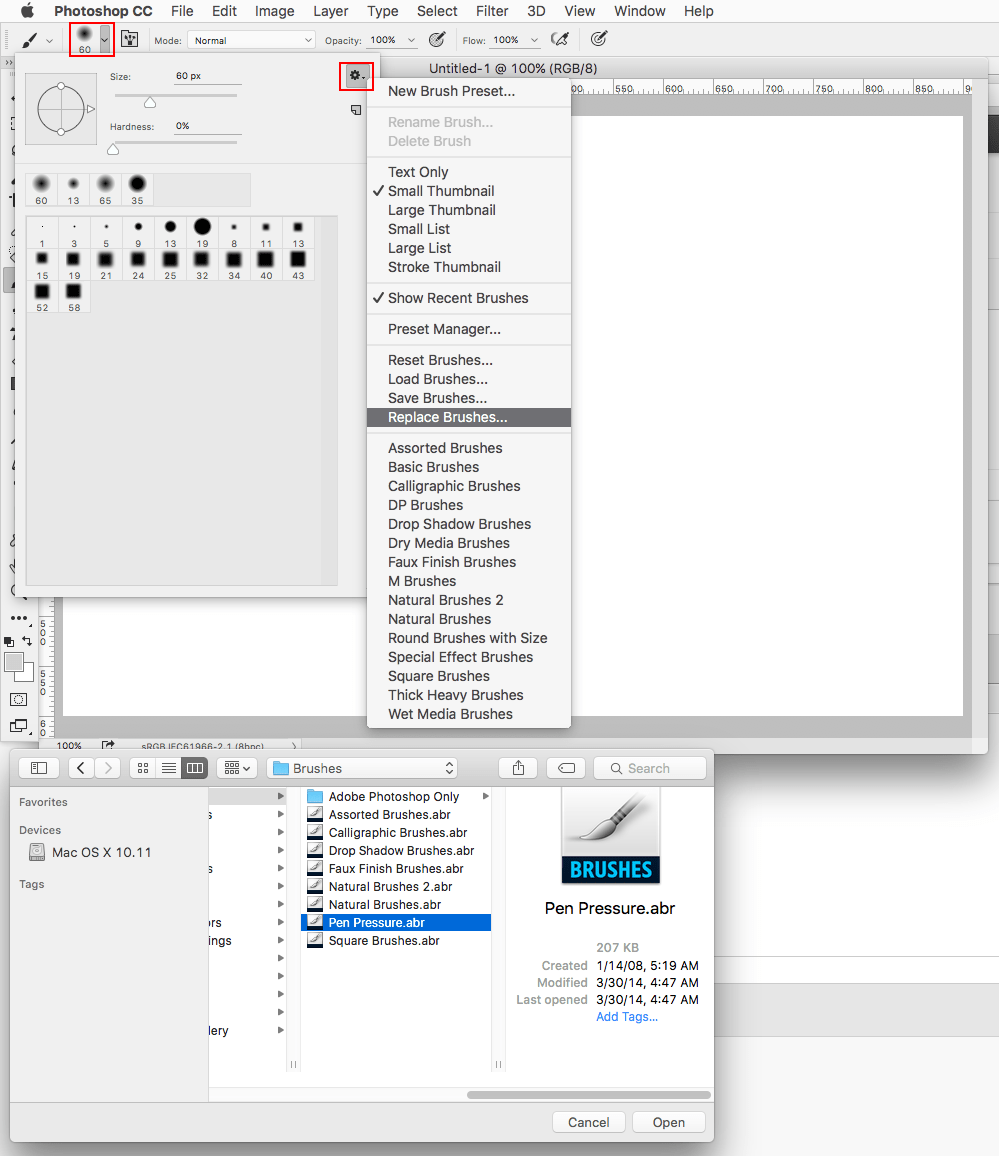This screenshot has height=1156, width=999.
Task: Select square brush preset 58
Action: 74,296
